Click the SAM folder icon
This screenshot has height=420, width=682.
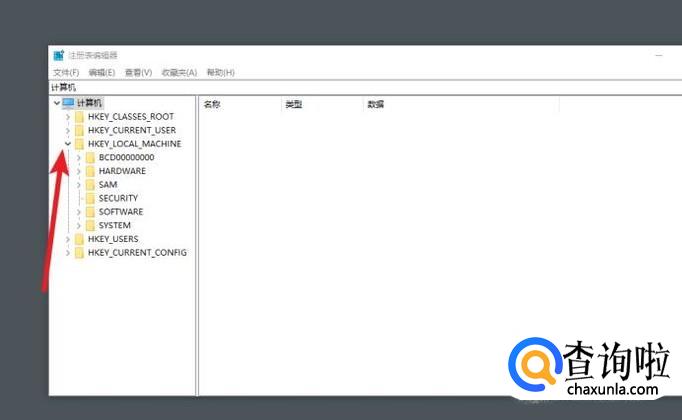(90, 185)
